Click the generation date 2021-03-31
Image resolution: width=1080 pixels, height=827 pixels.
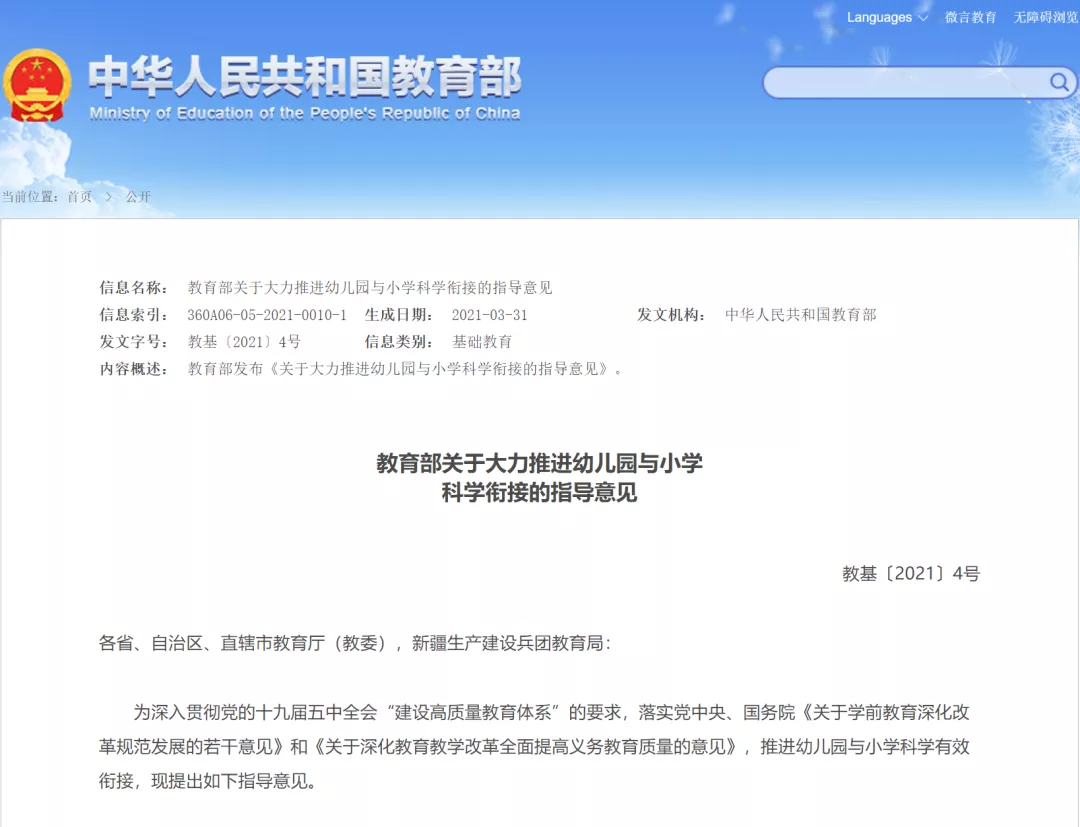tap(489, 315)
